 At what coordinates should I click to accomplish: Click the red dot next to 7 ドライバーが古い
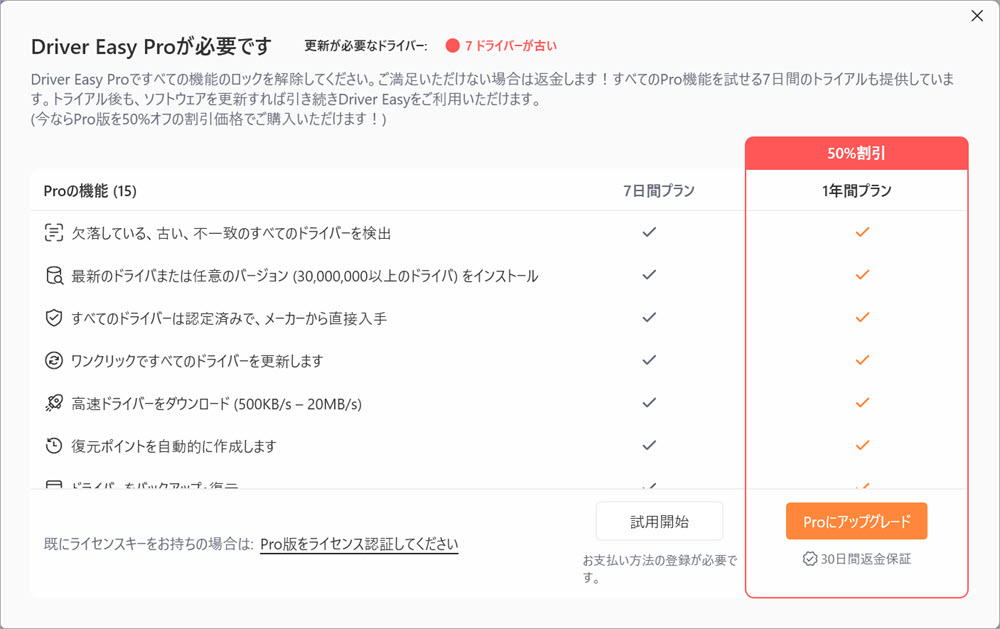click(452, 46)
